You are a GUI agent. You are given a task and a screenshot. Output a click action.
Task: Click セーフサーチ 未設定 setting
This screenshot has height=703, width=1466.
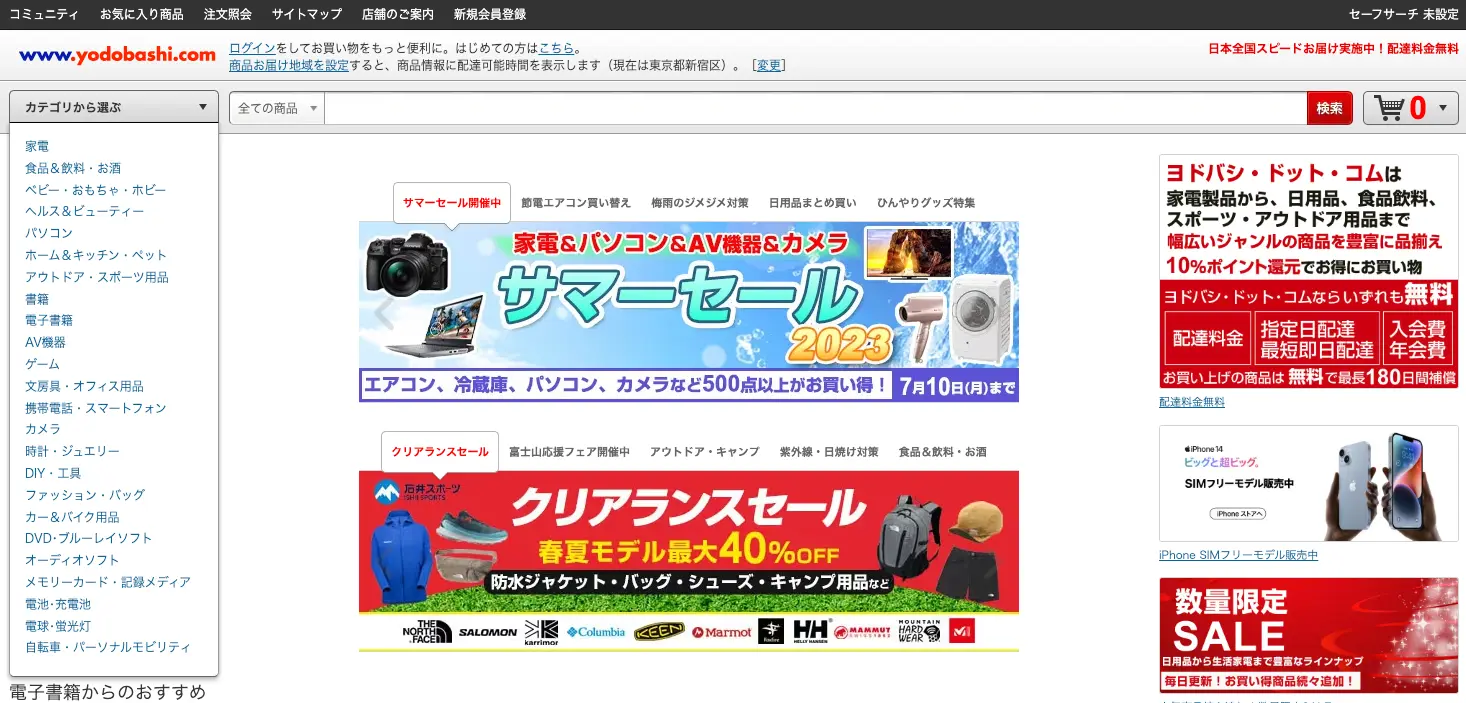point(1404,15)
